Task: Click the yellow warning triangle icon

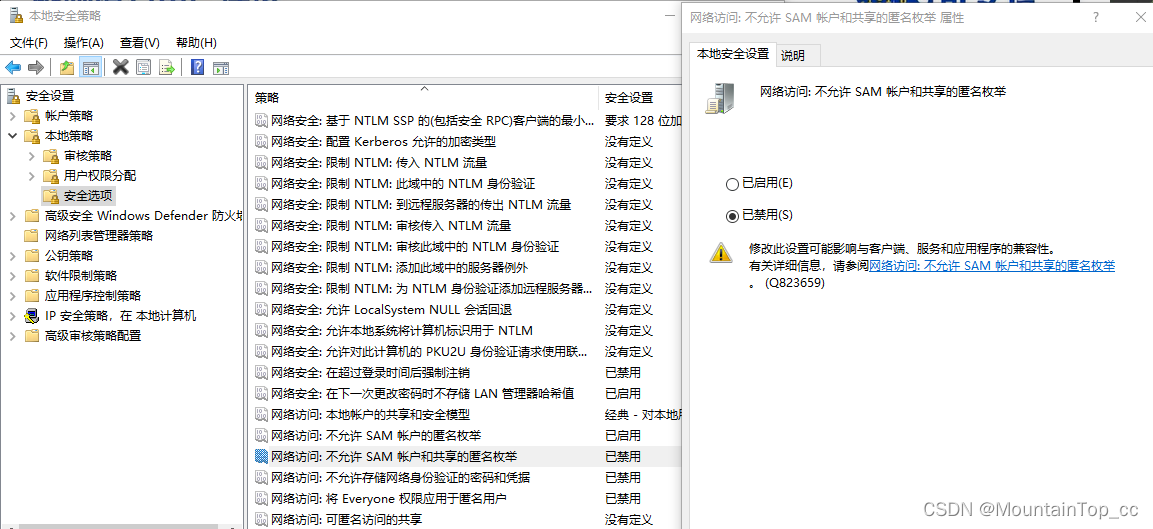Action: 721,252
